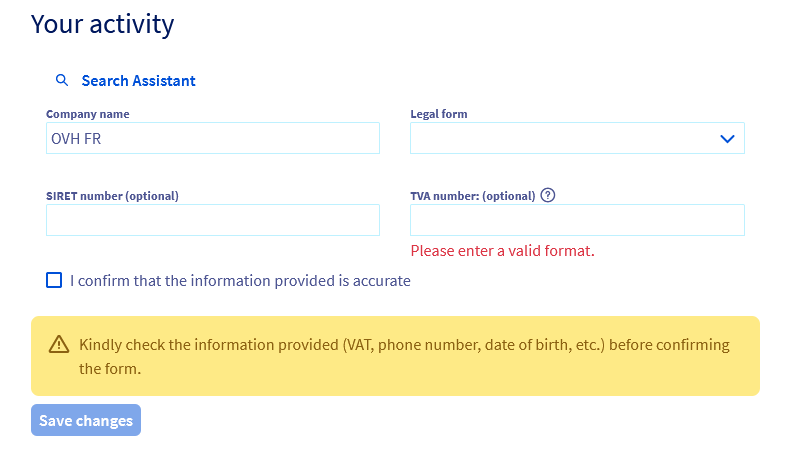Screen dimensions: 808x468
Task: Tick the information accuracy confirmation checkbox
Action: click(55, 280)
